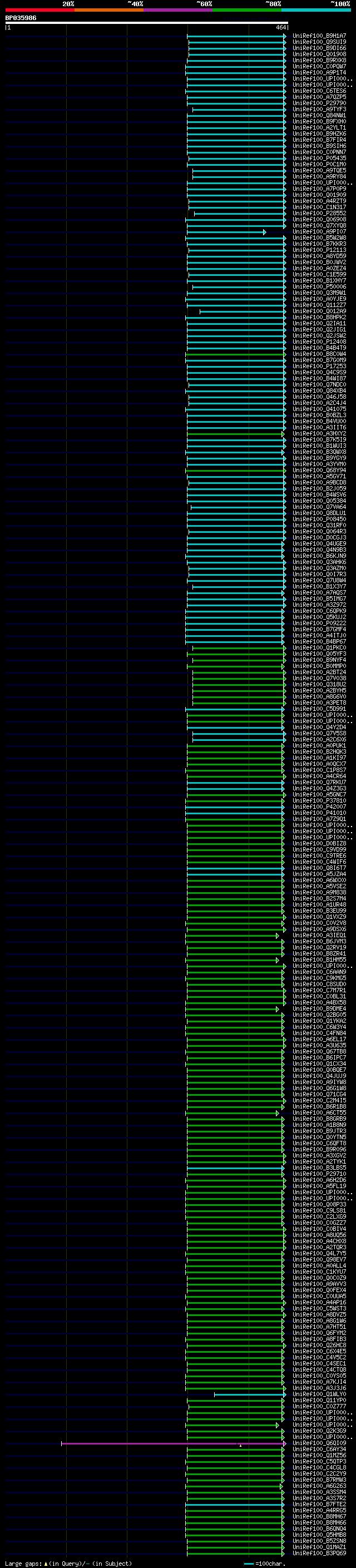Open the UniRef100_Q9SUI9 hit
This screenshot has width=356, height=1568.
click(319, 42)
